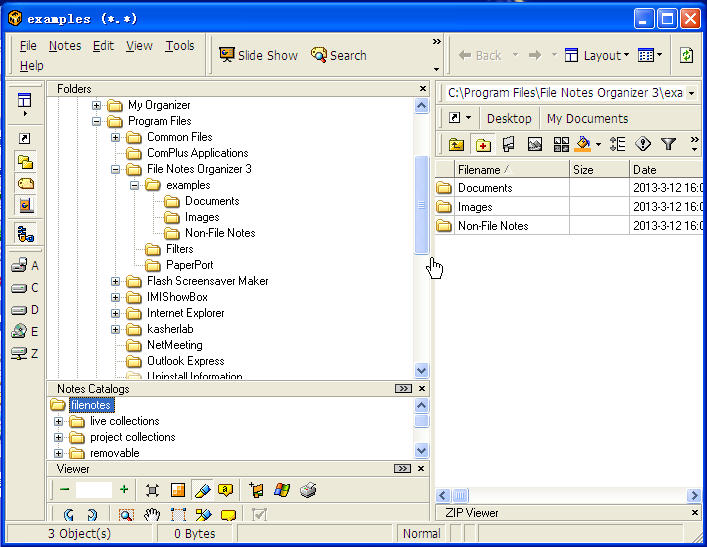
Task: Select the hand pan tool in Viewer
Action: pyautogui.click(x=152, y=515)
